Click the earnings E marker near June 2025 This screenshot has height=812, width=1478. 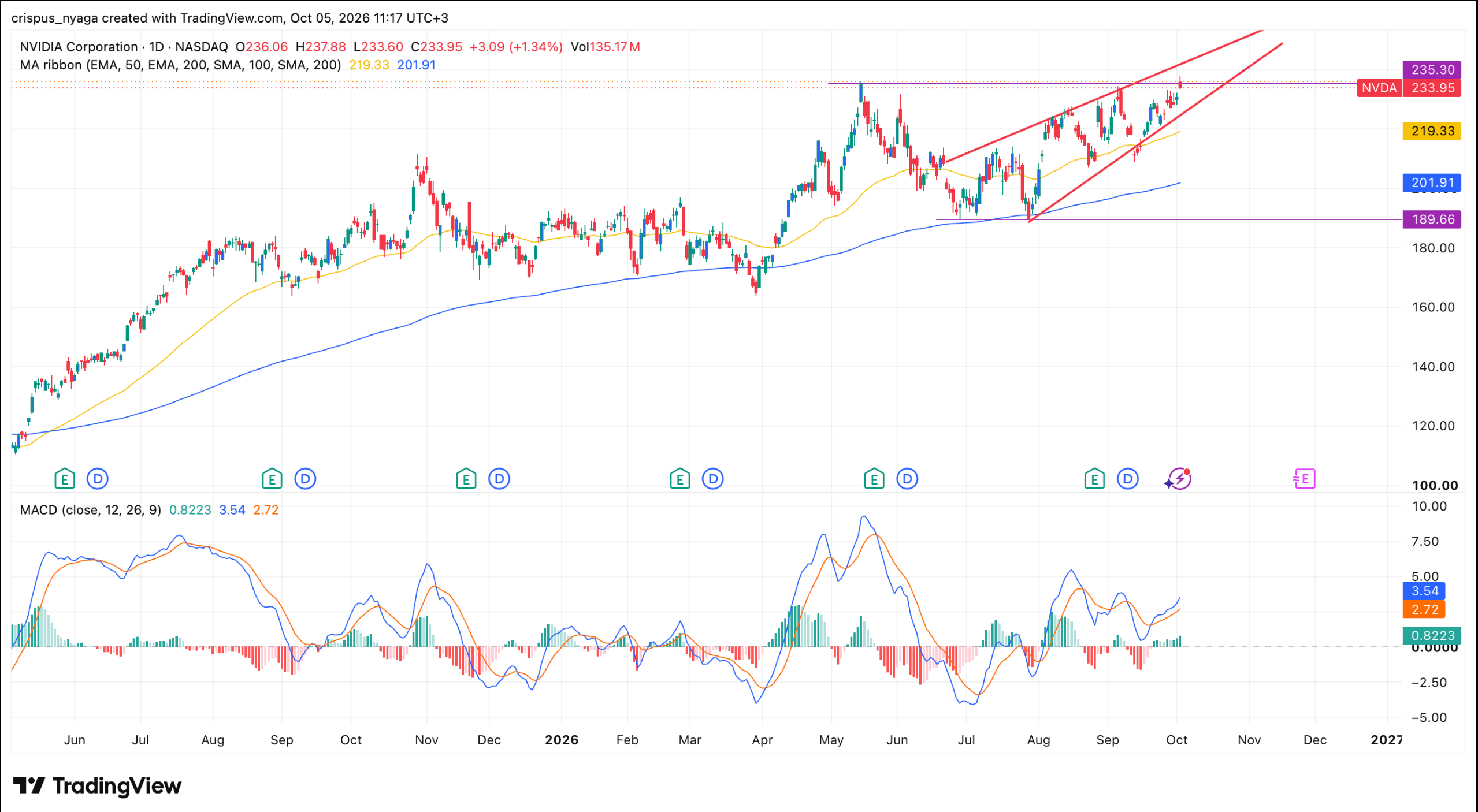pos(65,479)
